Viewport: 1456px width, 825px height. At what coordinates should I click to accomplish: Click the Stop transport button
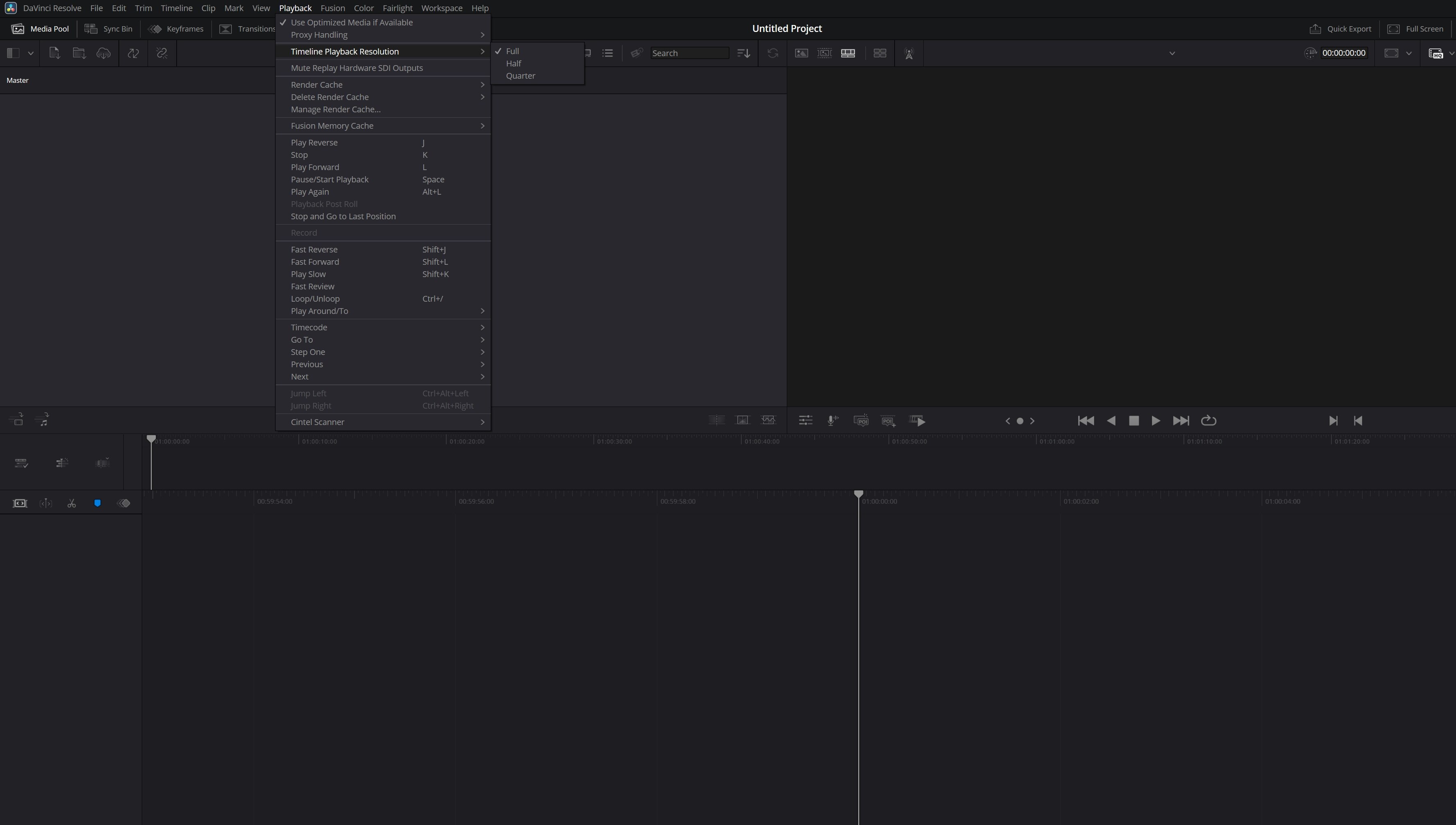tap(1133, 420)
